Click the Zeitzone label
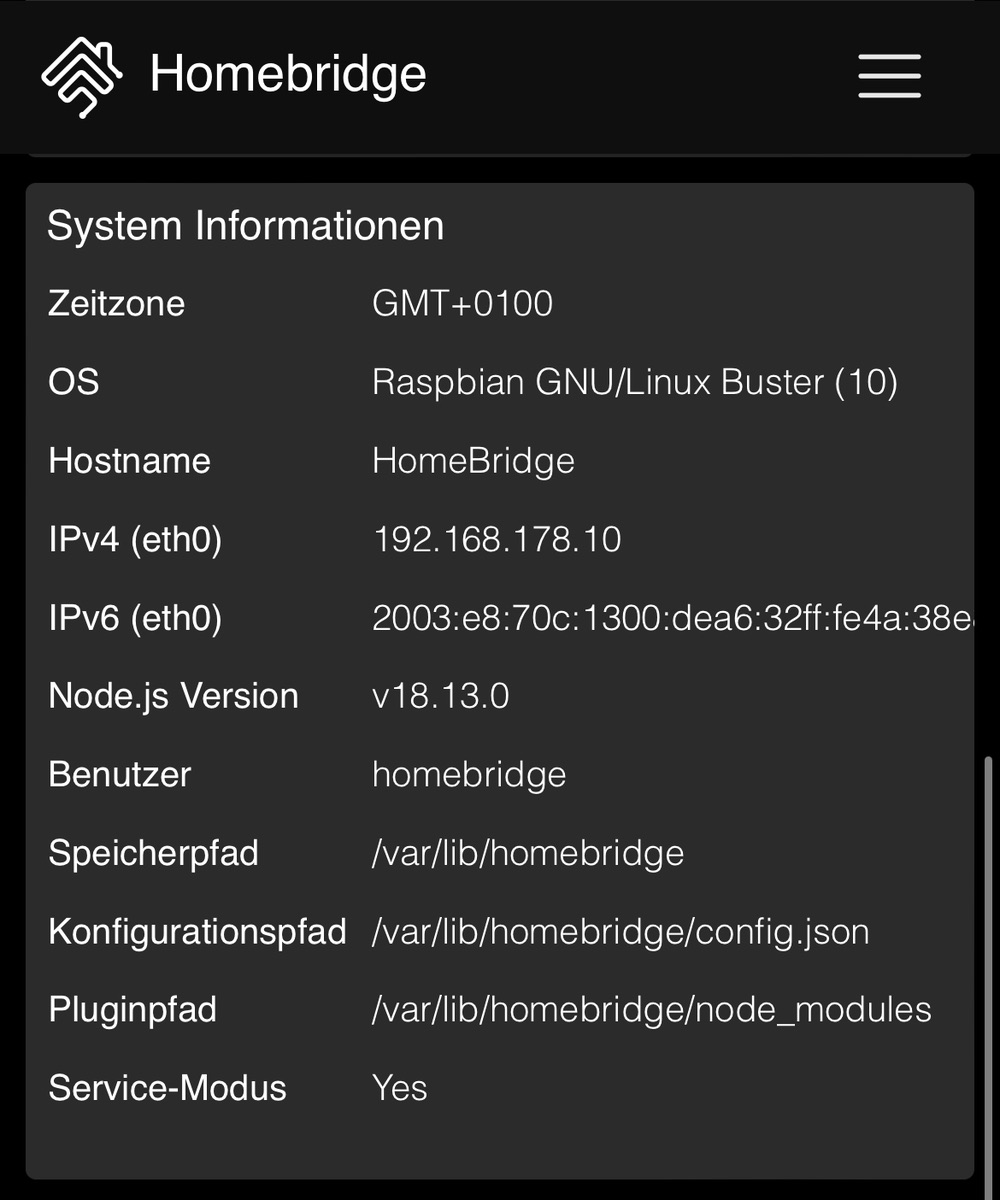 tap(116, 304)
